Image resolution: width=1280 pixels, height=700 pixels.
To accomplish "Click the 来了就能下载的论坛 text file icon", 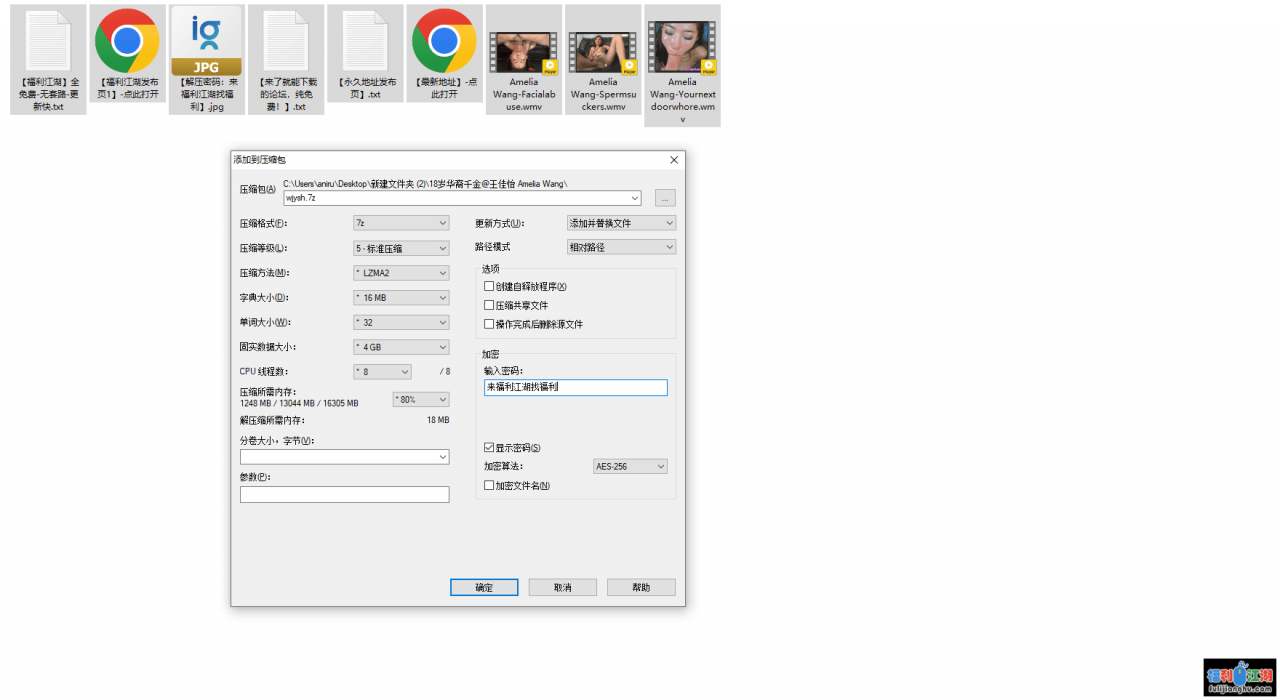I will click(285, 42).
